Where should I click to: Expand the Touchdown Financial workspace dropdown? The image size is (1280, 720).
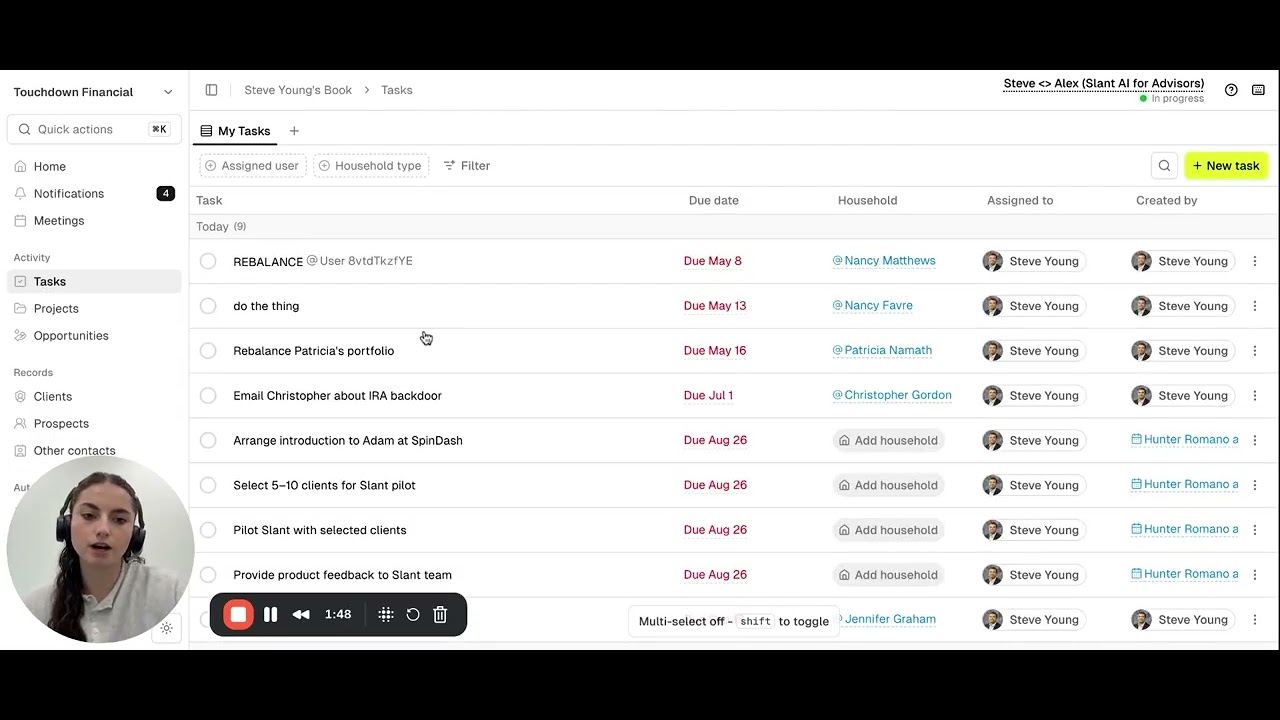(92, 92)
